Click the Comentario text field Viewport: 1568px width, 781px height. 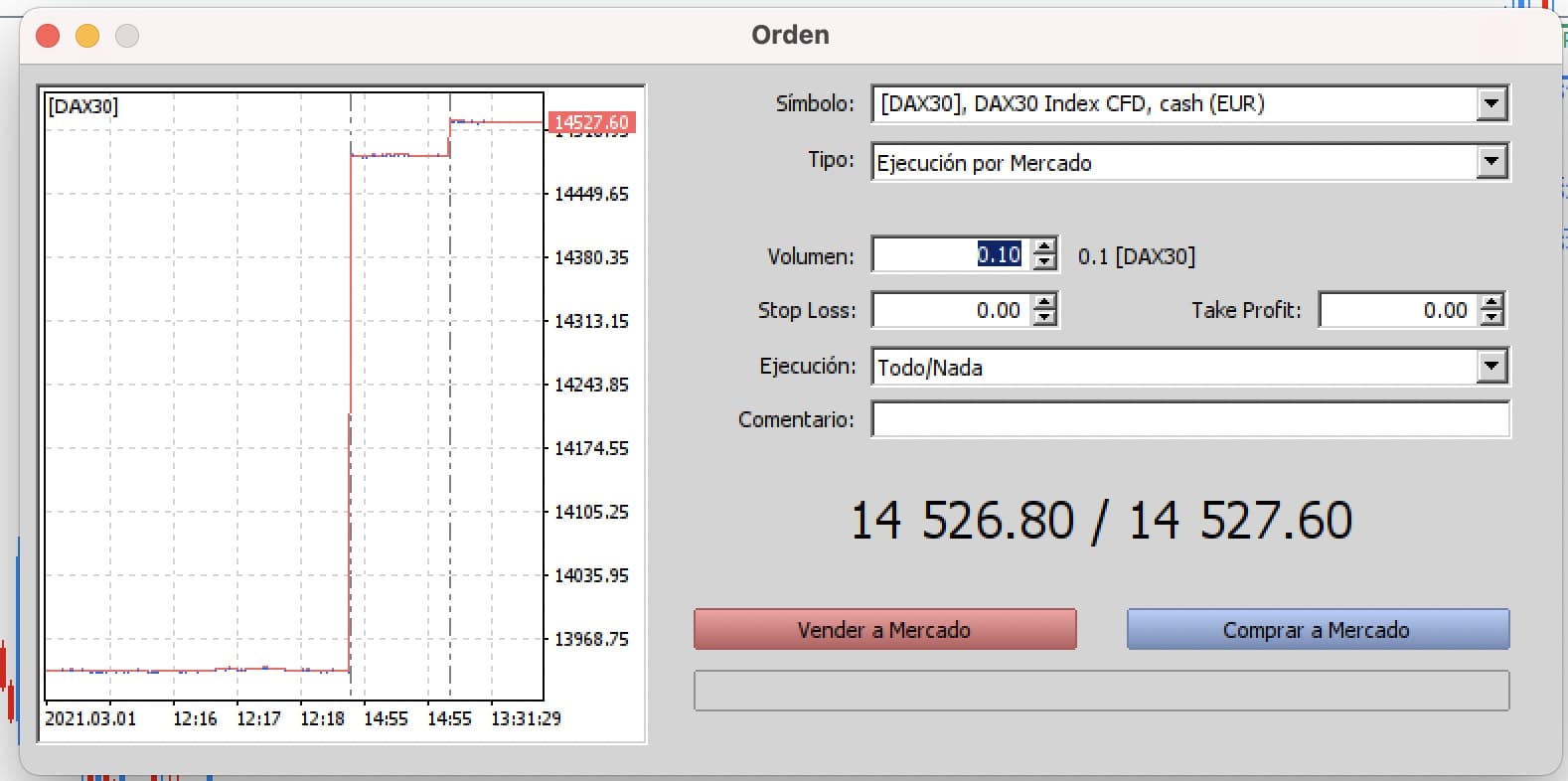(x=1190, y=419)
